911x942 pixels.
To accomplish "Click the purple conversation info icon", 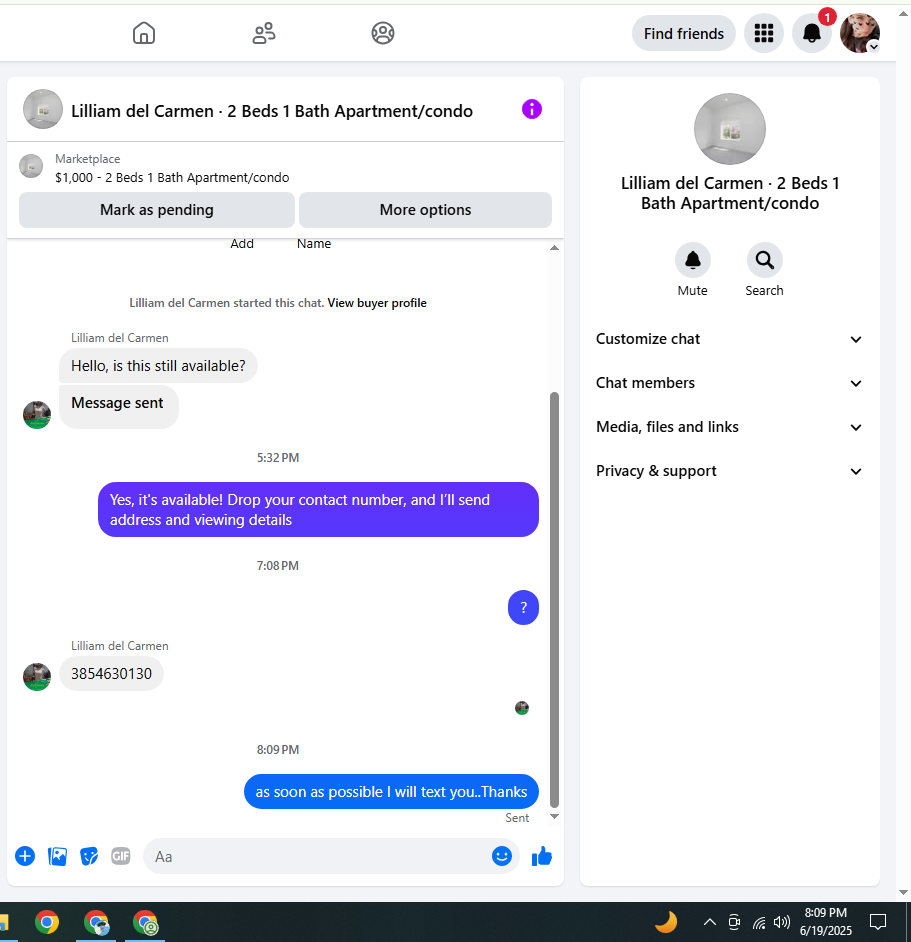I will 532,109.
